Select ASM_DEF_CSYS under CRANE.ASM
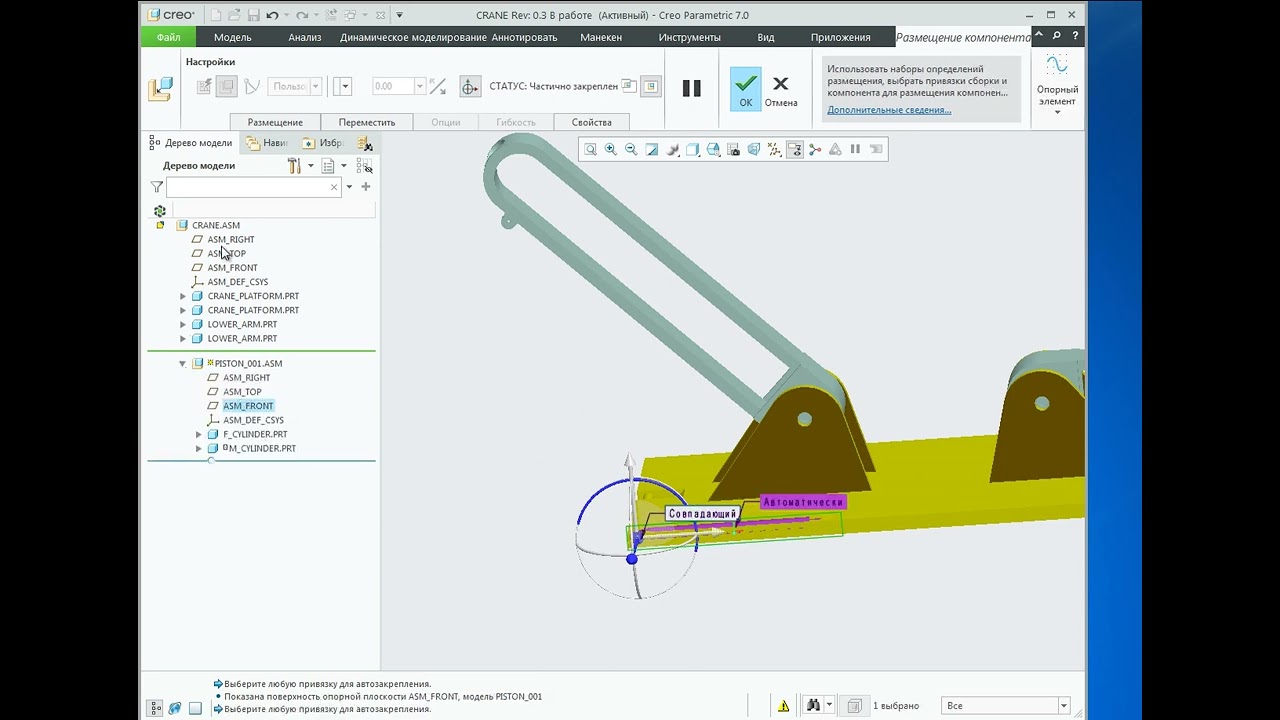1280x720 pixels. coord(237,282)
